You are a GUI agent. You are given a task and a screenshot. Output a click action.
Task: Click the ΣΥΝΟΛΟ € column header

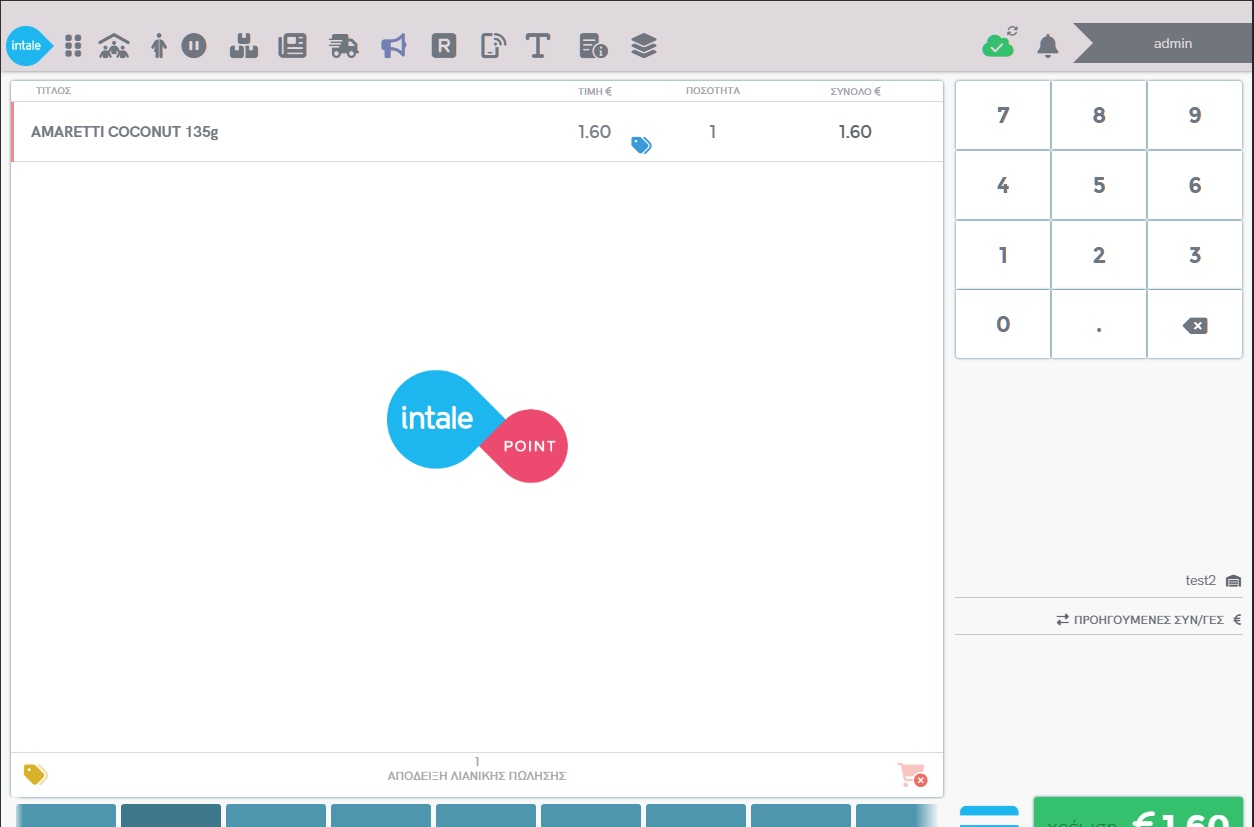[x=856, y=91]
